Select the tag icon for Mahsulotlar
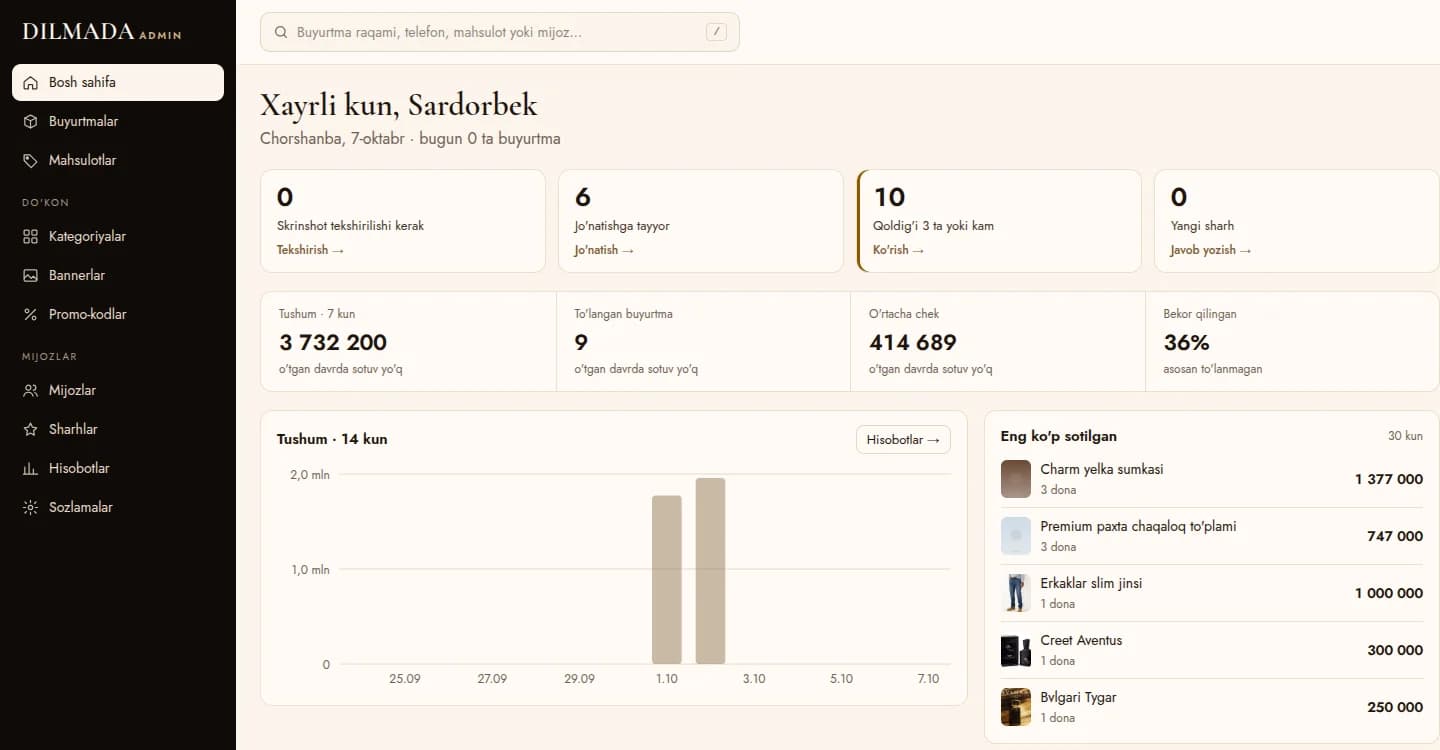1440x750 pixels. tap(31, 161)
